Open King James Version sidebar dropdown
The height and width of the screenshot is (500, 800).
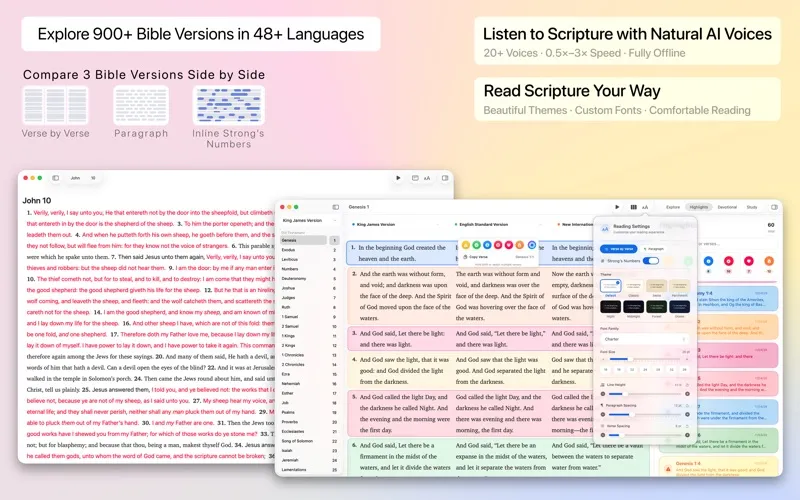click(309, 220)
